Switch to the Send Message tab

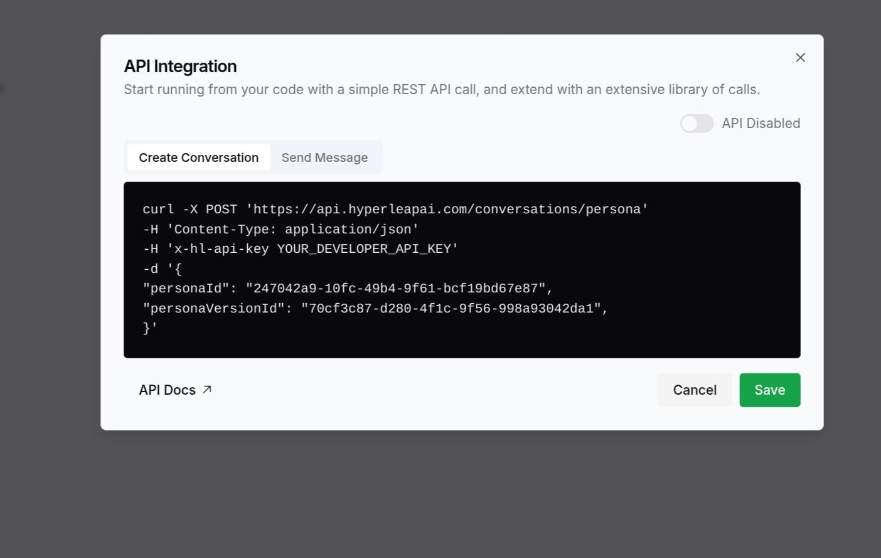[325, 157]
